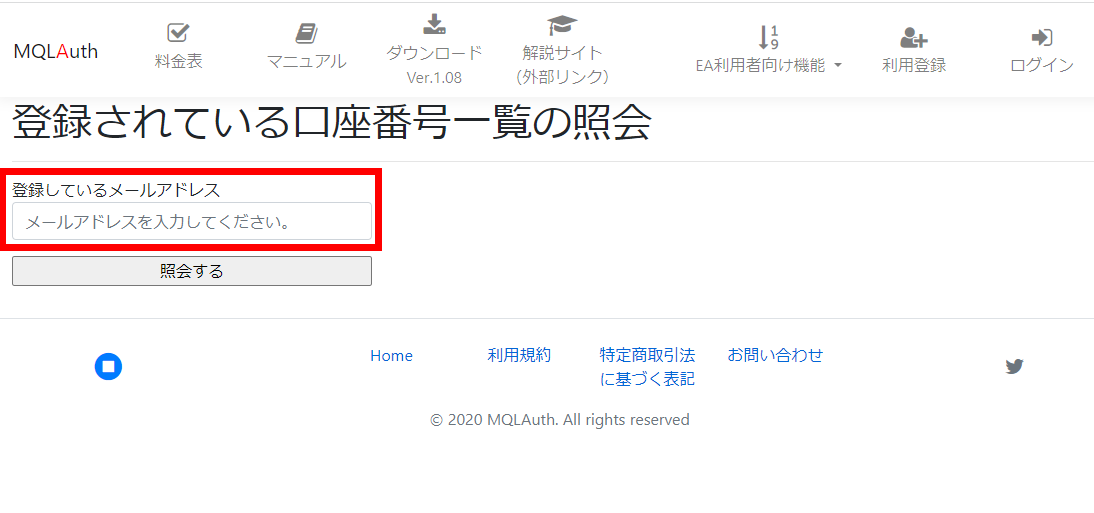Screen dimensions: 1094x513
Task: Click the Twitter bird icon
Action: pos(1014,366)
